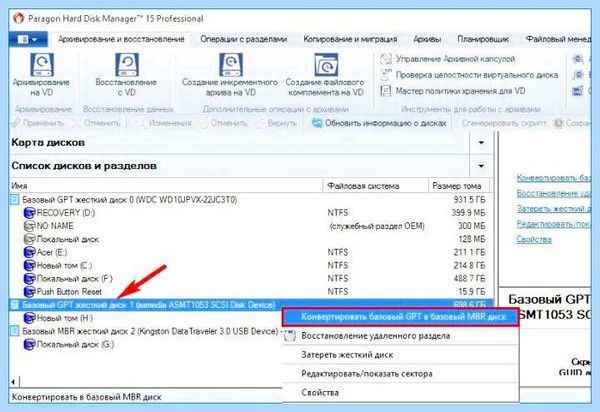Open the Планировщик tab
Image resolution: width=600 pixels, height=412 pixels.
[483, 39]
